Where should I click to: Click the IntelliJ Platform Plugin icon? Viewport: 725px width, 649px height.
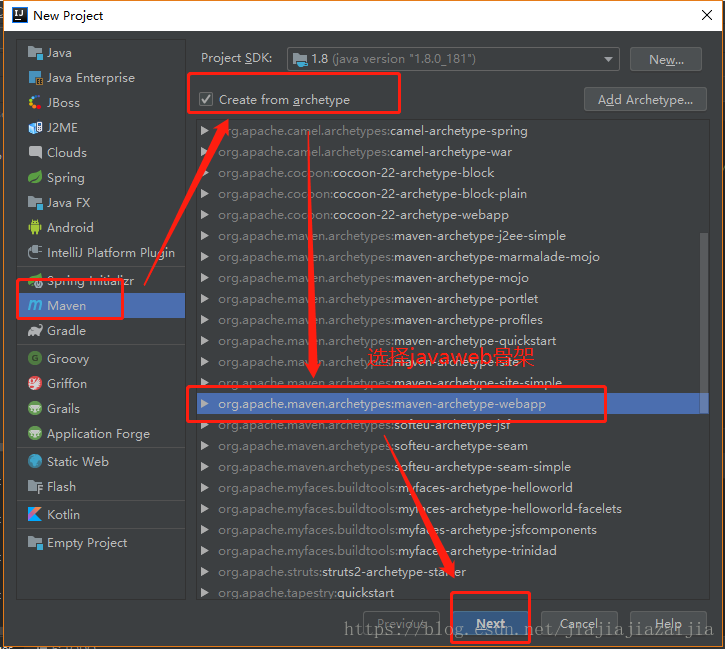coord(35,252)
